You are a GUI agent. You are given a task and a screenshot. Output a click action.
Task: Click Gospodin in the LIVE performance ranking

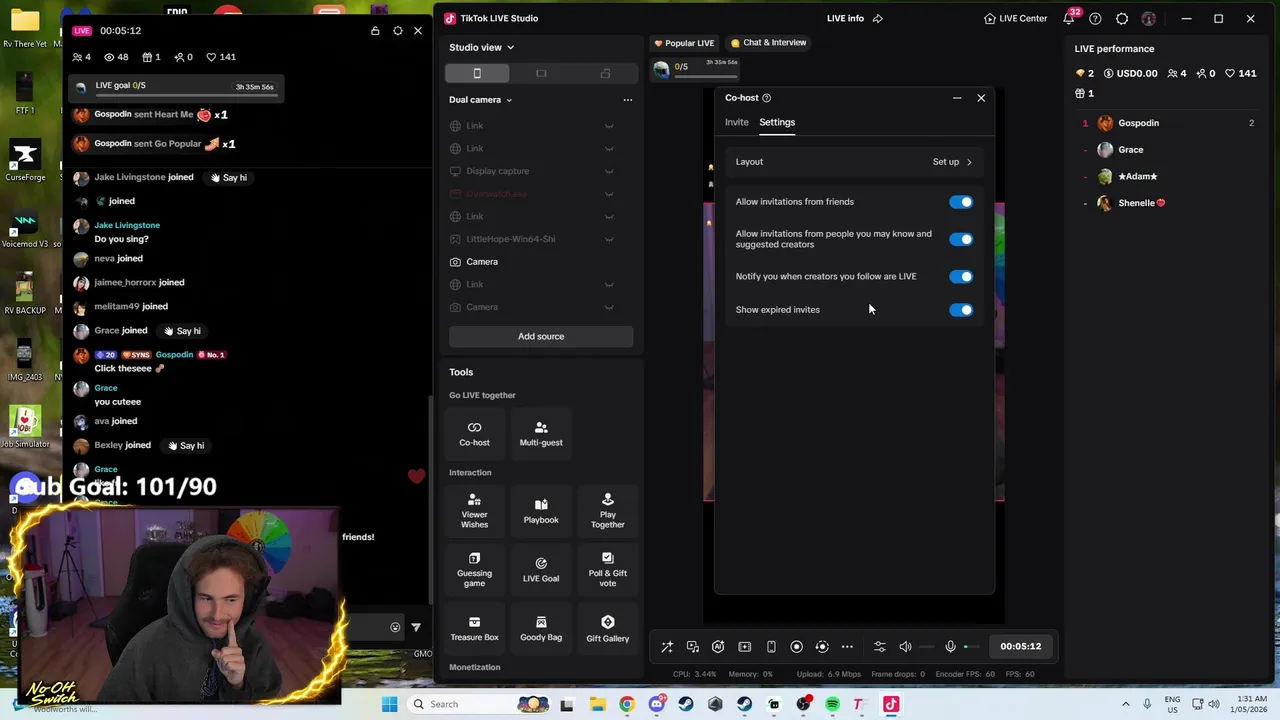[1138, 123]
